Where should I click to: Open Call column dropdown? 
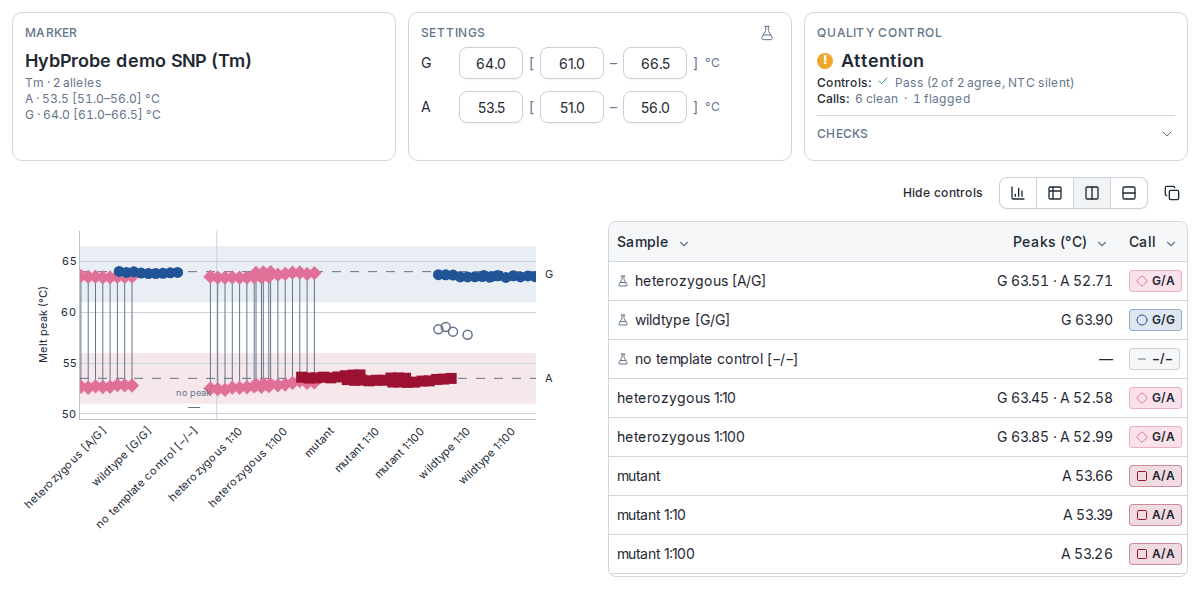click(1171, 243)
